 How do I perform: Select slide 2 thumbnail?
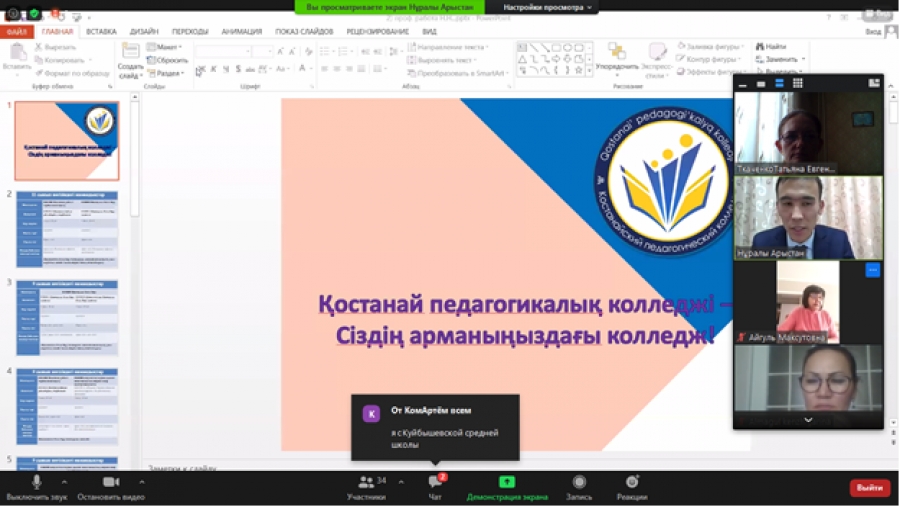tap(67, 230)
